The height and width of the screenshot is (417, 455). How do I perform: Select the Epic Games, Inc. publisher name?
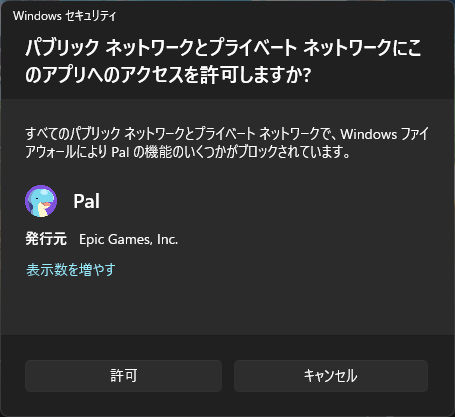tap(128, 239)
